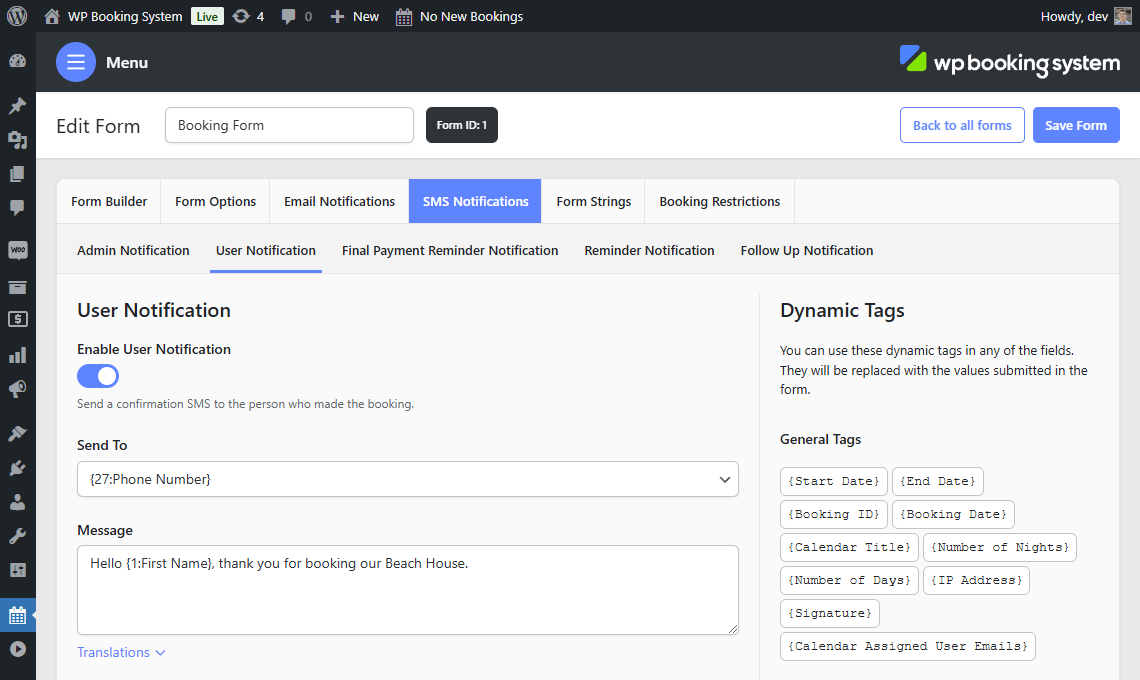Insert the {Signature} dynamic tag
1140x680 pixels.
point(830,613)
